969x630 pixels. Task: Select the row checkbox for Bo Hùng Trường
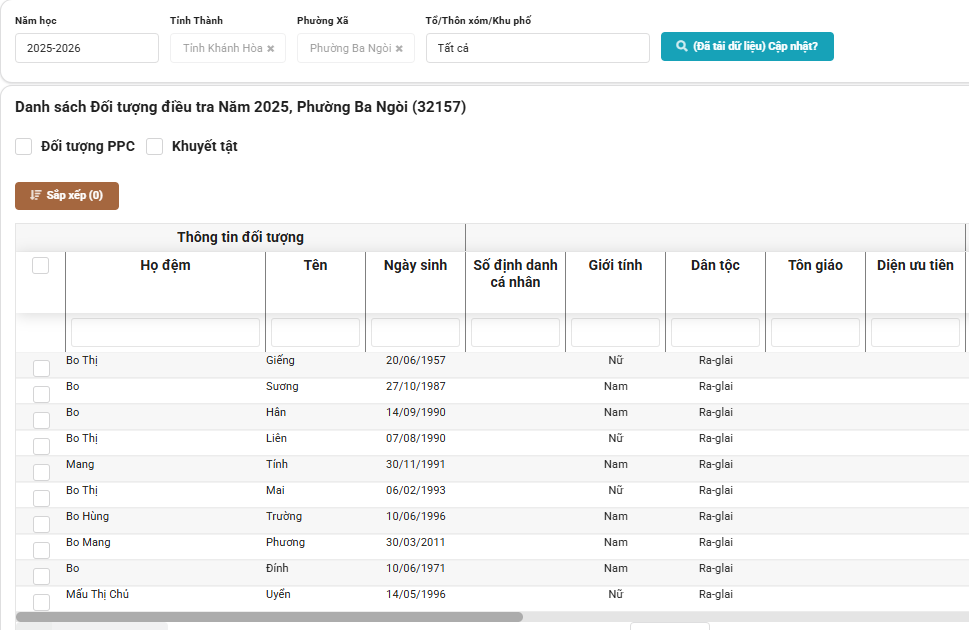point(41,524)
